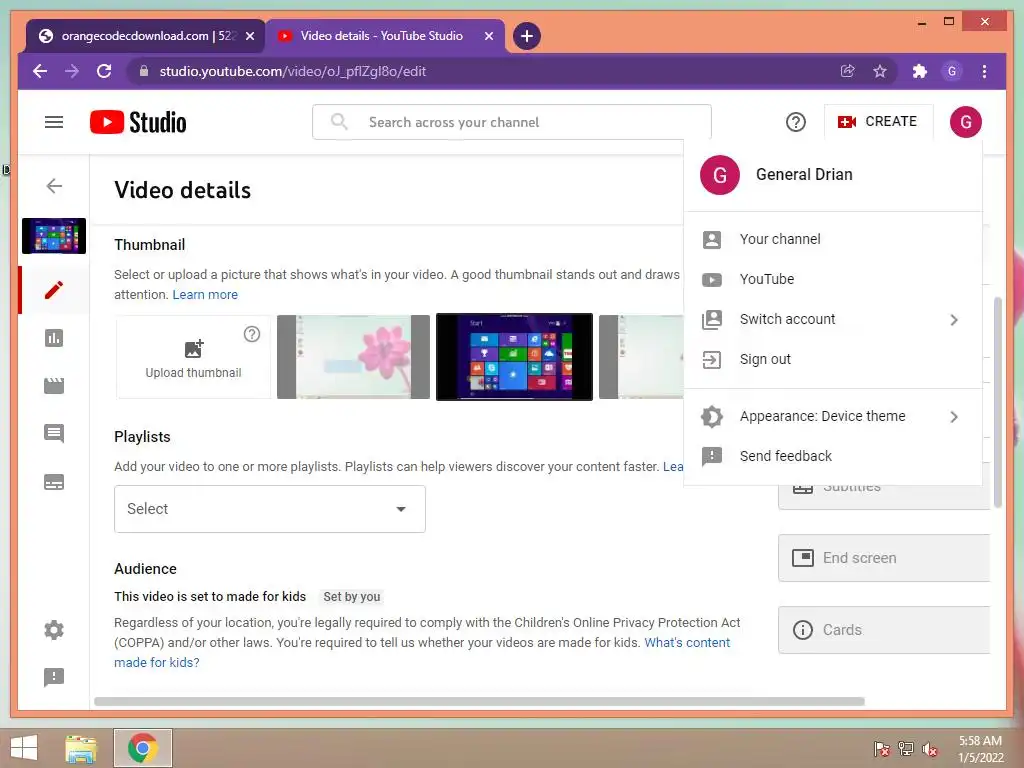Go back with the sidebar arrow
The width and height of the screenshot is (1024, 768).
[x=54, y=185]
